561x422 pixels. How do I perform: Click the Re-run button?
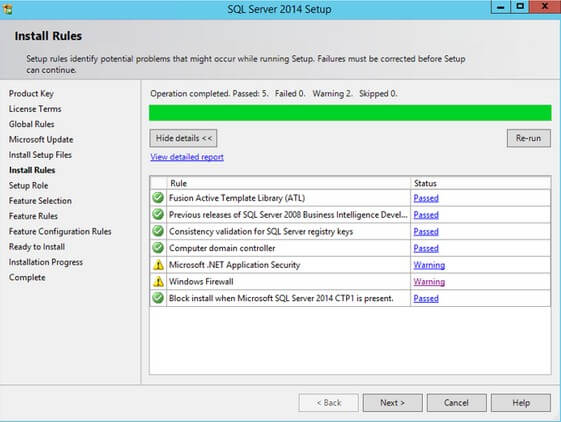[x=528, y=138]
